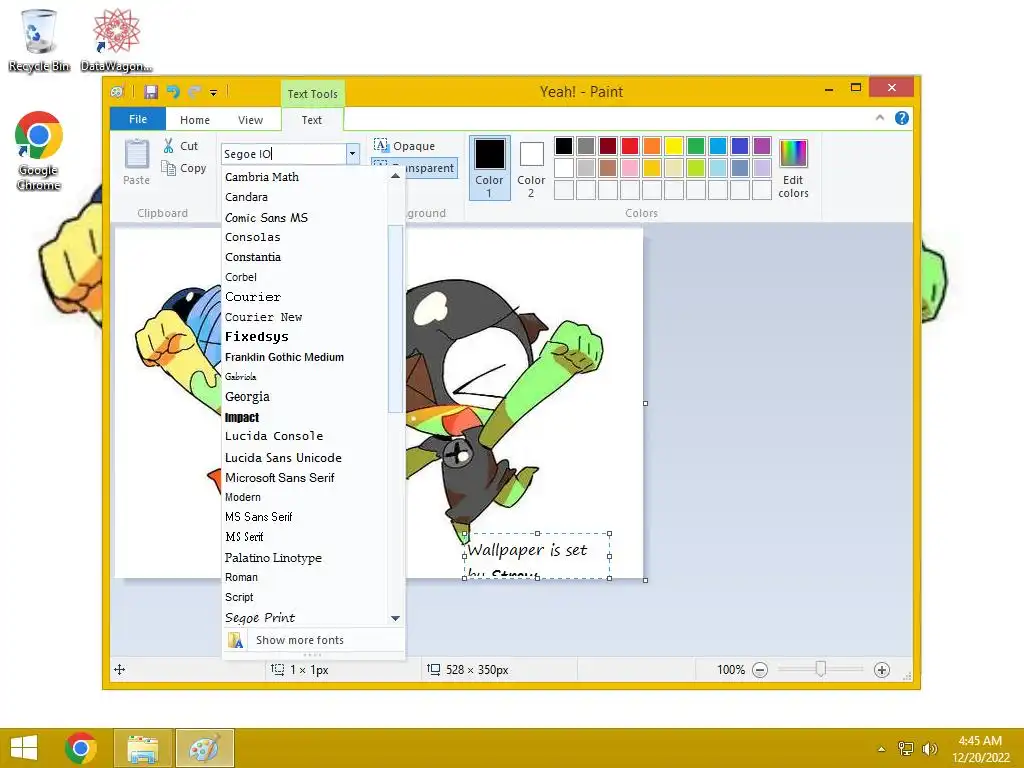The width and height of the screenshot is (1024, 768).
Task: Click the zoom out minus button
Action: [x=760, y=670]
